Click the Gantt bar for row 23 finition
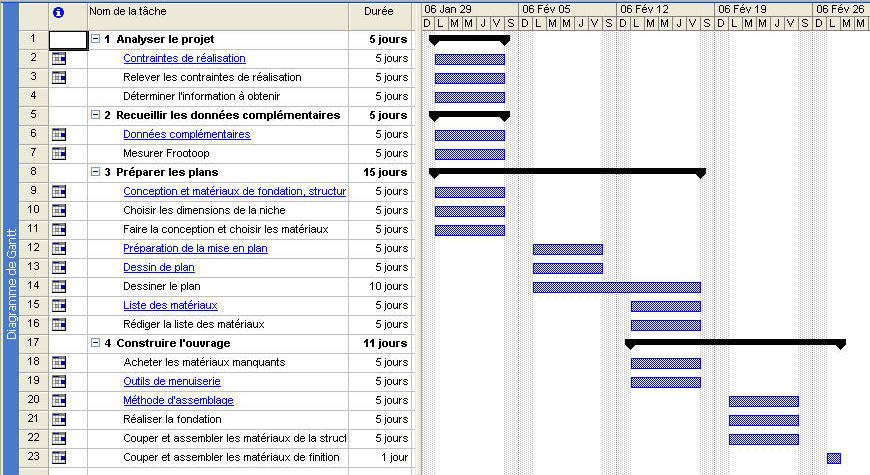 click(x=833, y=458)
